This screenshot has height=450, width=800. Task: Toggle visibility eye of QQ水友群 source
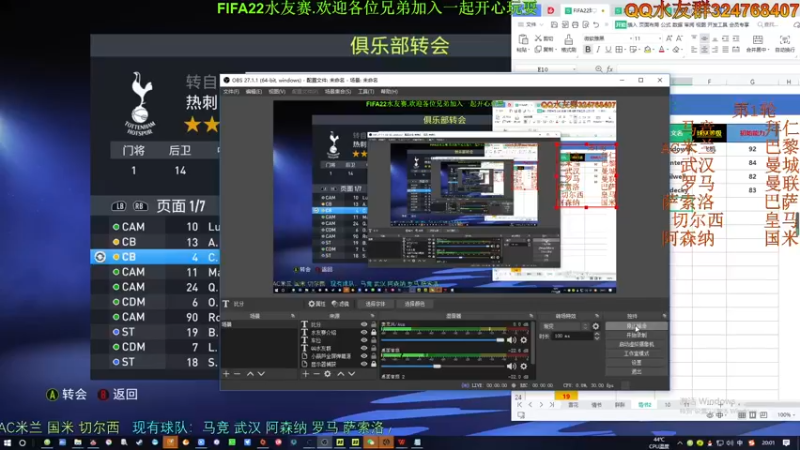[x=364, y=348]
